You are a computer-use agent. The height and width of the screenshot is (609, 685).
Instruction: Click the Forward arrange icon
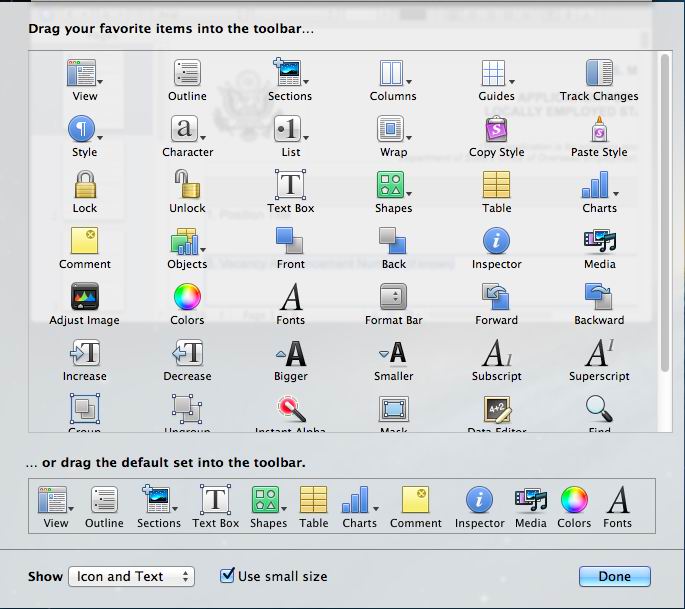pyautogui.click(x=496, y=296)
